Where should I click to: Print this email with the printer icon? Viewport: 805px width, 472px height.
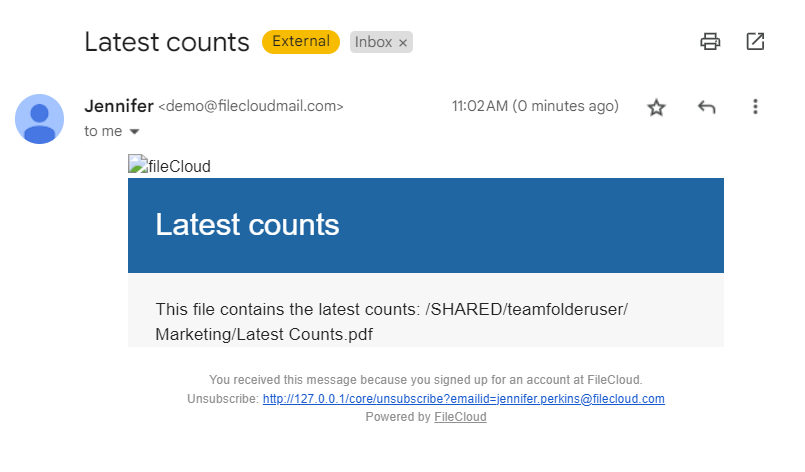click(x=710, y=42)
